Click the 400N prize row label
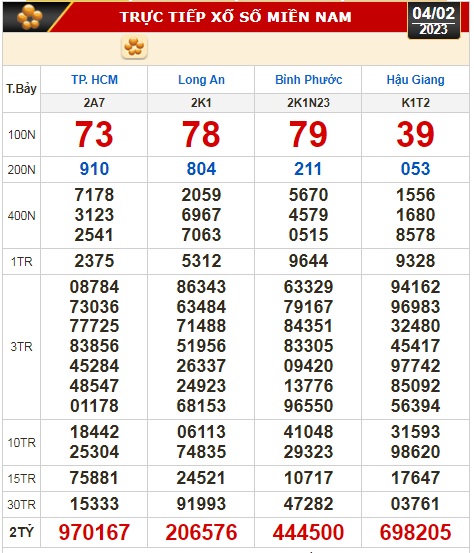Screen dimensions: 474x553 (x=22, y=215)
